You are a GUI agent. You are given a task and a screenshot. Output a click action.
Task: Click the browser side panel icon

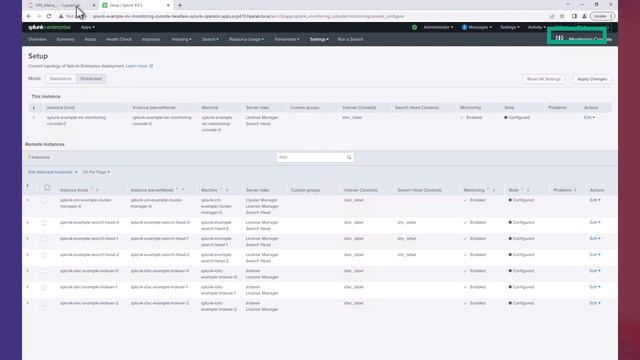(x=574, y=16)
